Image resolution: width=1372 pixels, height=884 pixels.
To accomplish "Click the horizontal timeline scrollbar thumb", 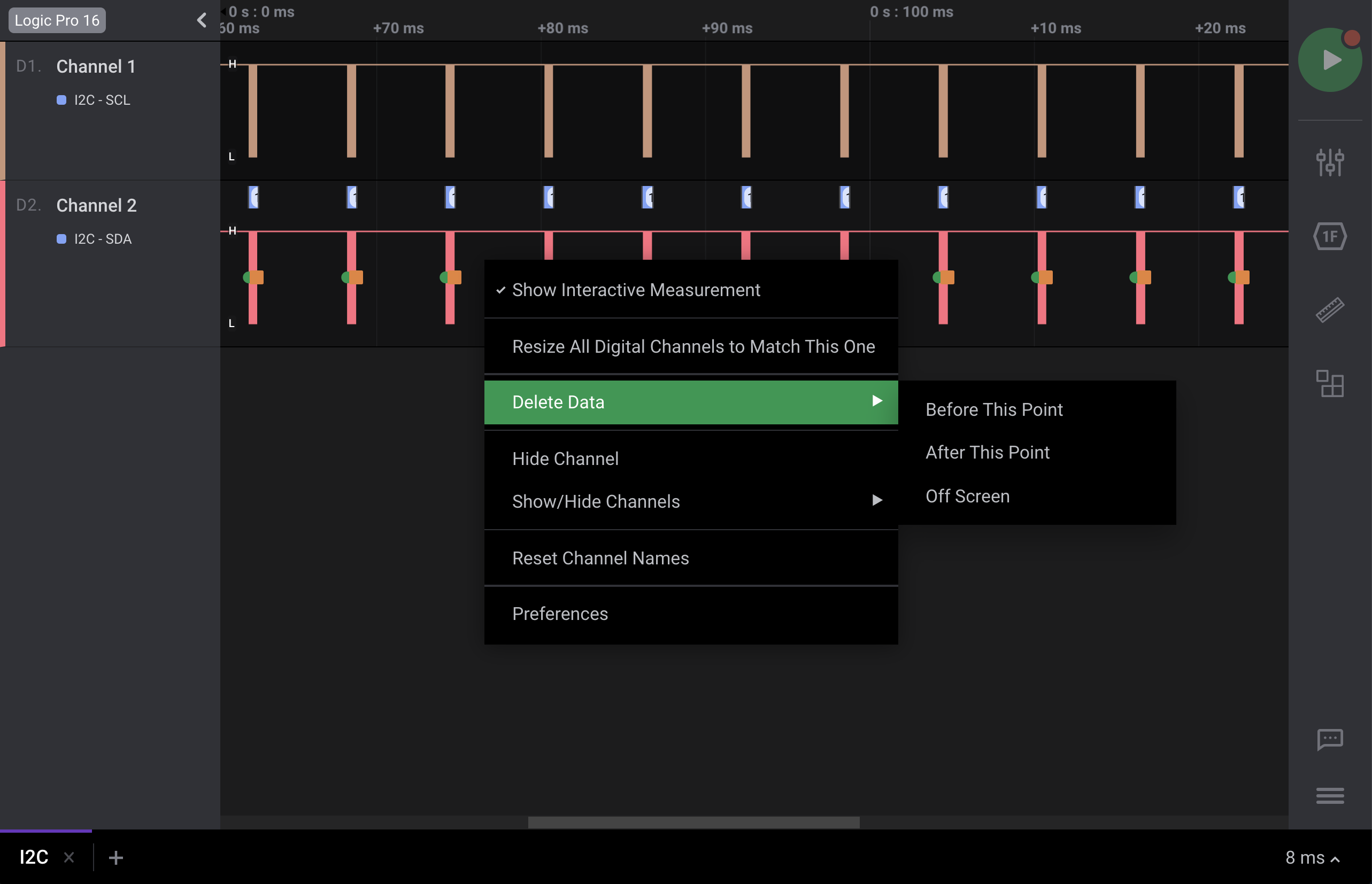I will (x=693, y=822).
